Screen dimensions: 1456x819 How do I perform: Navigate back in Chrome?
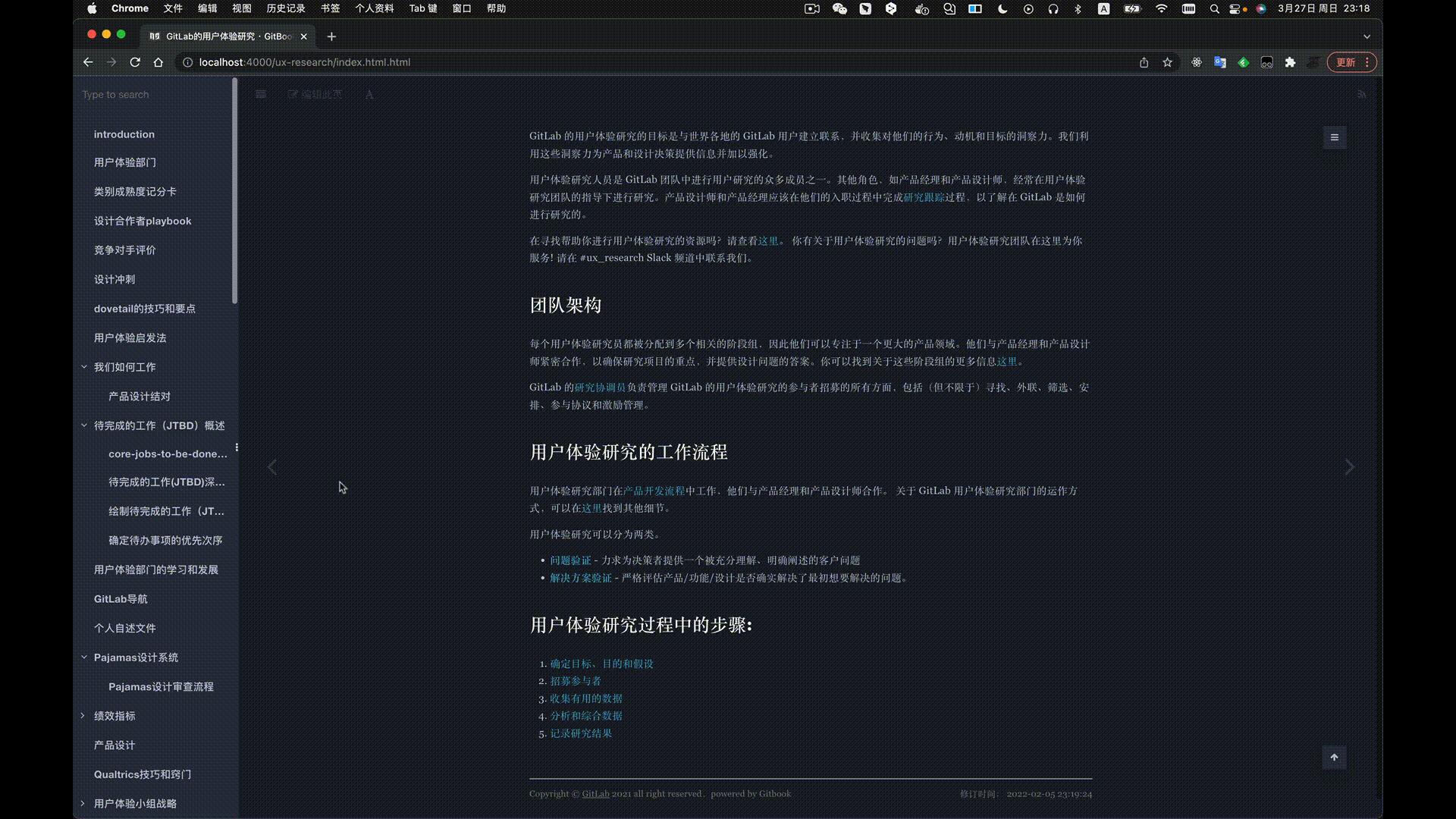point(88,62)
